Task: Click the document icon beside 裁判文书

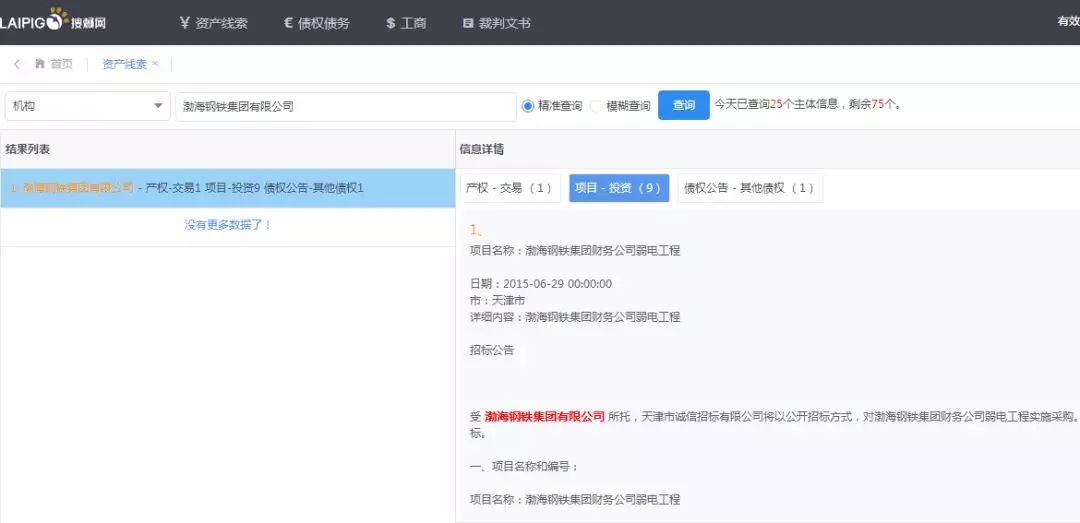Action: [x=468, y=23]
